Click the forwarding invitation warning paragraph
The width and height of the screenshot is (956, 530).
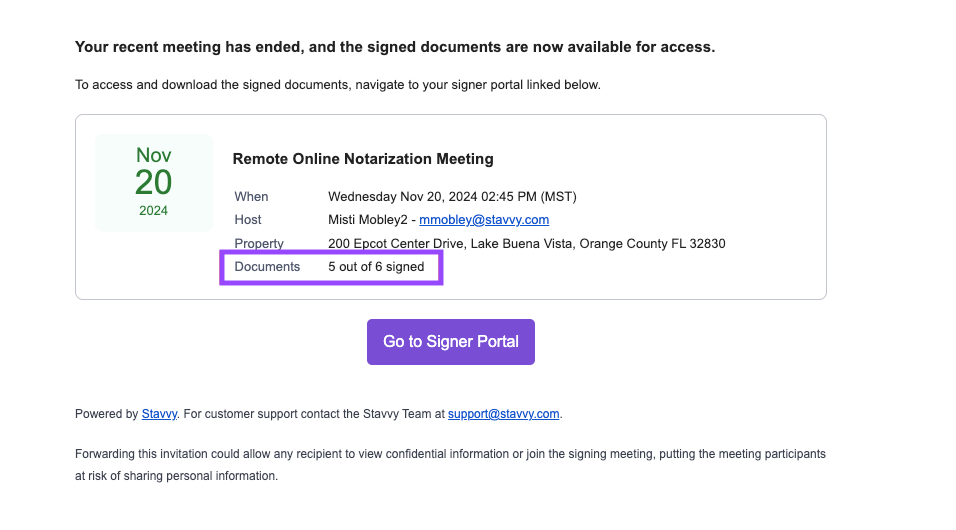point(451,465)
